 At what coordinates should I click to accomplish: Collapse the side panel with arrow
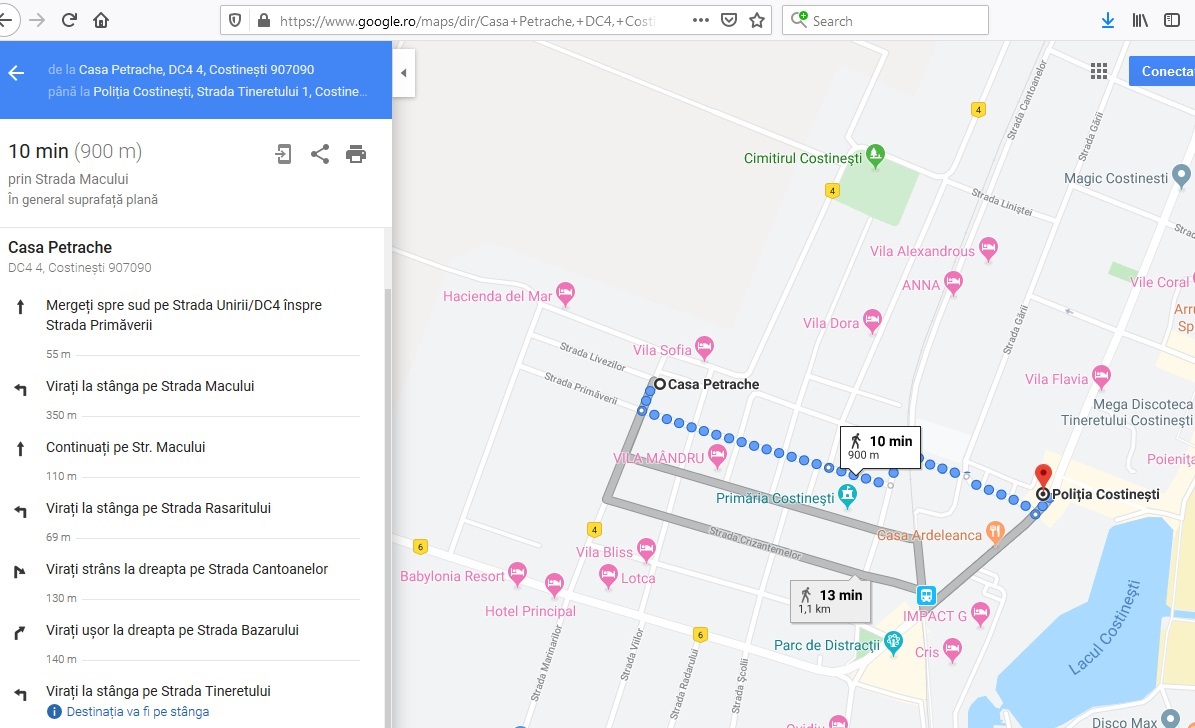(x=404, y=73)
